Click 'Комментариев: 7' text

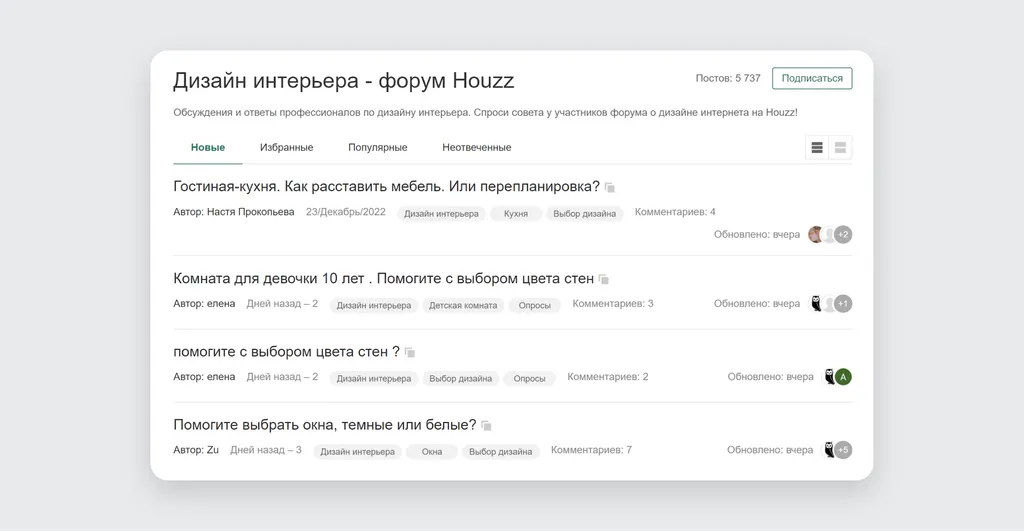click(591, 450)
